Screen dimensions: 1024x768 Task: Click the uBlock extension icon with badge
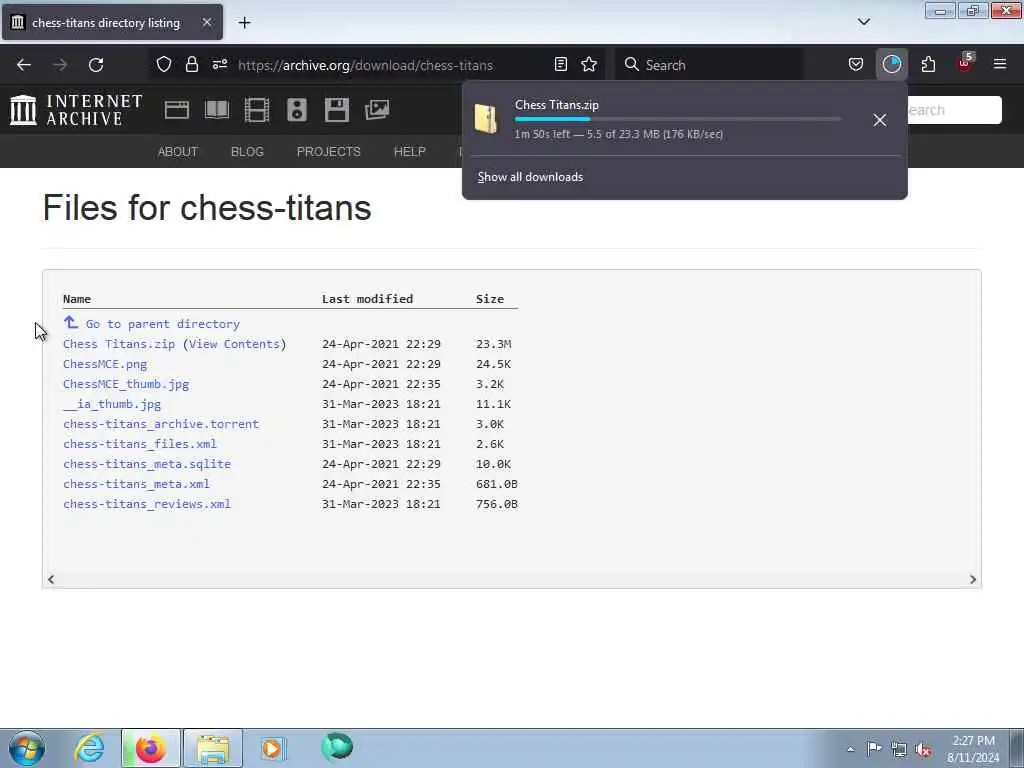coord(965,63)
